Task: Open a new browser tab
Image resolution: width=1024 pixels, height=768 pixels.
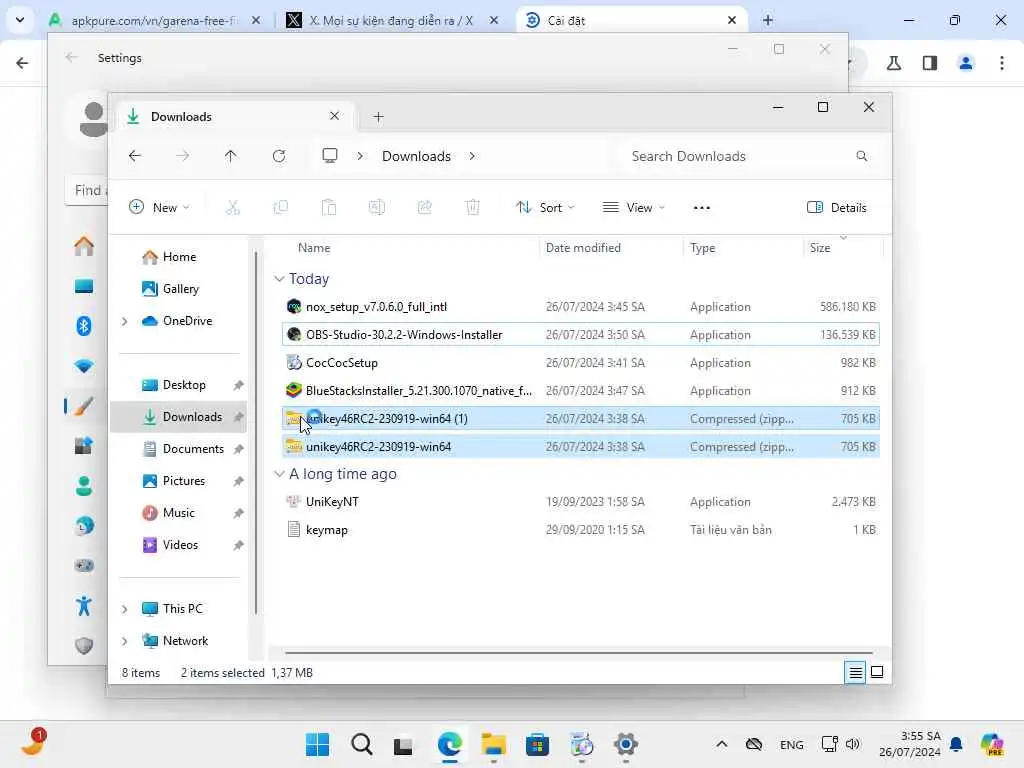Action: [x=768, y=20]
